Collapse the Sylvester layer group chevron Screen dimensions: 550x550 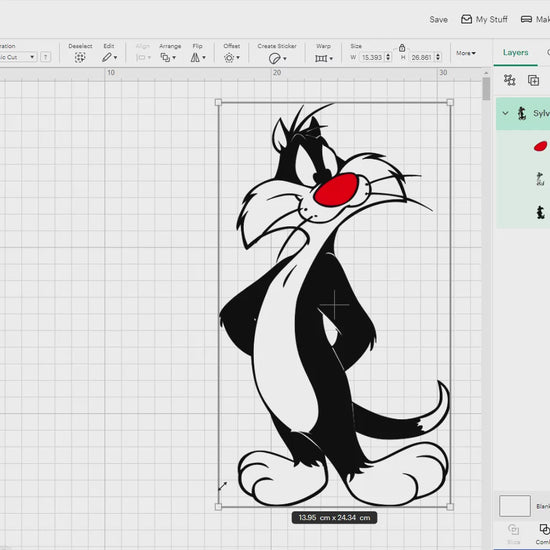point(505,113)
